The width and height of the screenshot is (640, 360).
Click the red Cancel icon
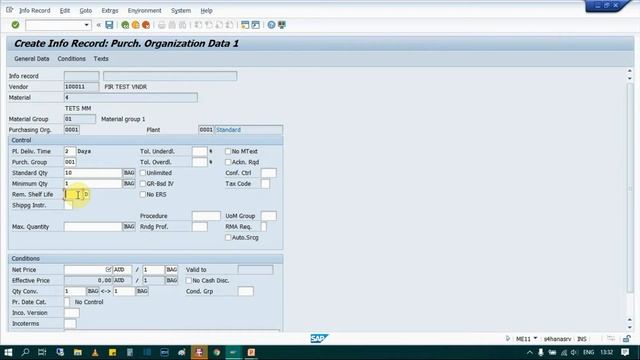(146, 25)
